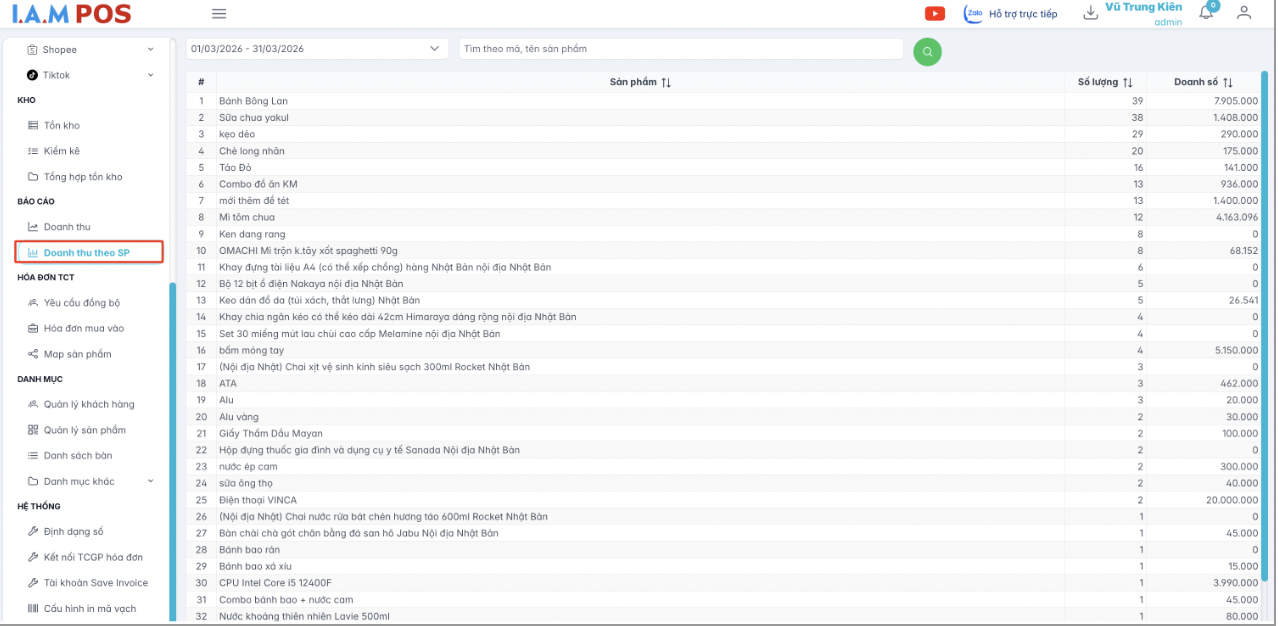The height and width of the screenshot is (626, 1278).
Task: Open the YouTube icon in header
Action: [x=935, y=13]
